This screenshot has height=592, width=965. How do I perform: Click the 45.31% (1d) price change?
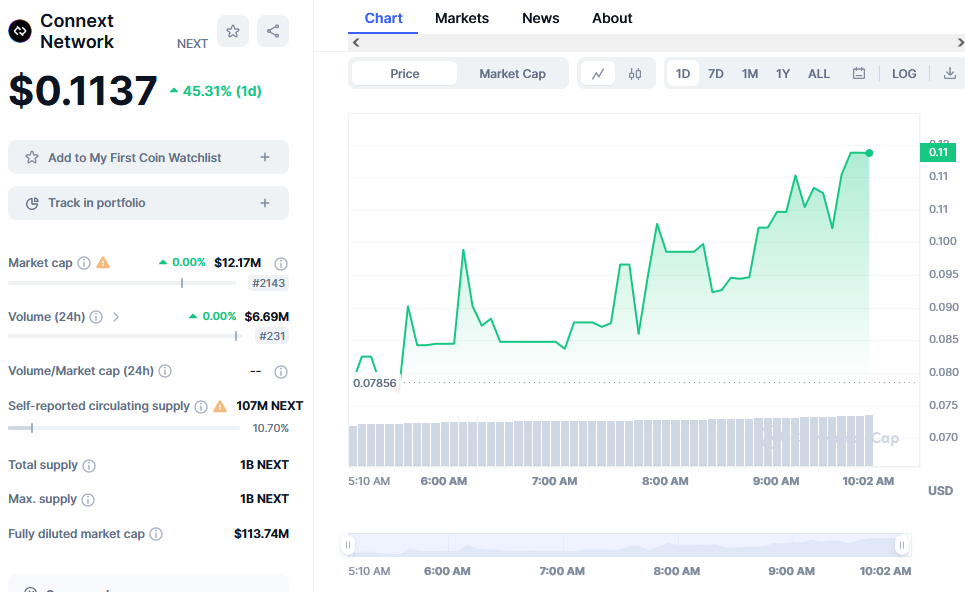(216, 91)
